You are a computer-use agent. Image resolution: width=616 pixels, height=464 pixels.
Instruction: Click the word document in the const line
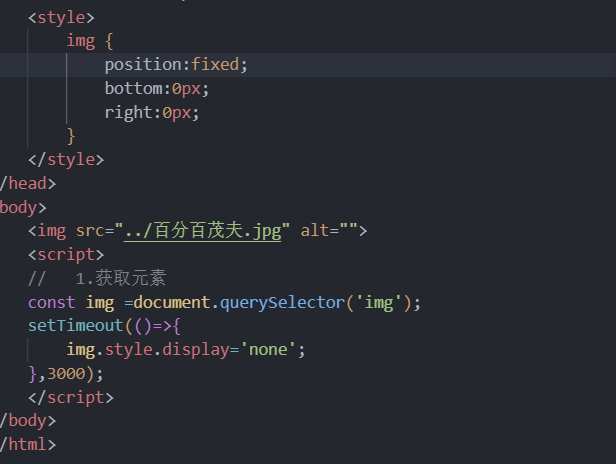[172, 303]
